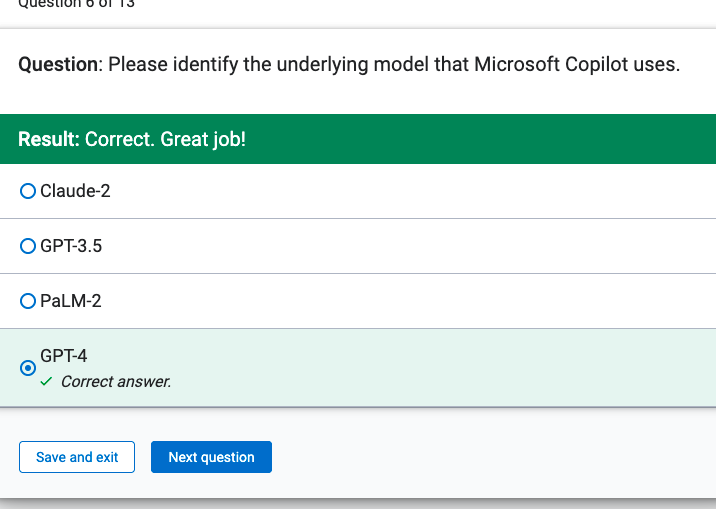The height and width of the screenshot is (509, 716).
Task: Choose the GPT-3.5 radio option
Action: pos(28,246)
